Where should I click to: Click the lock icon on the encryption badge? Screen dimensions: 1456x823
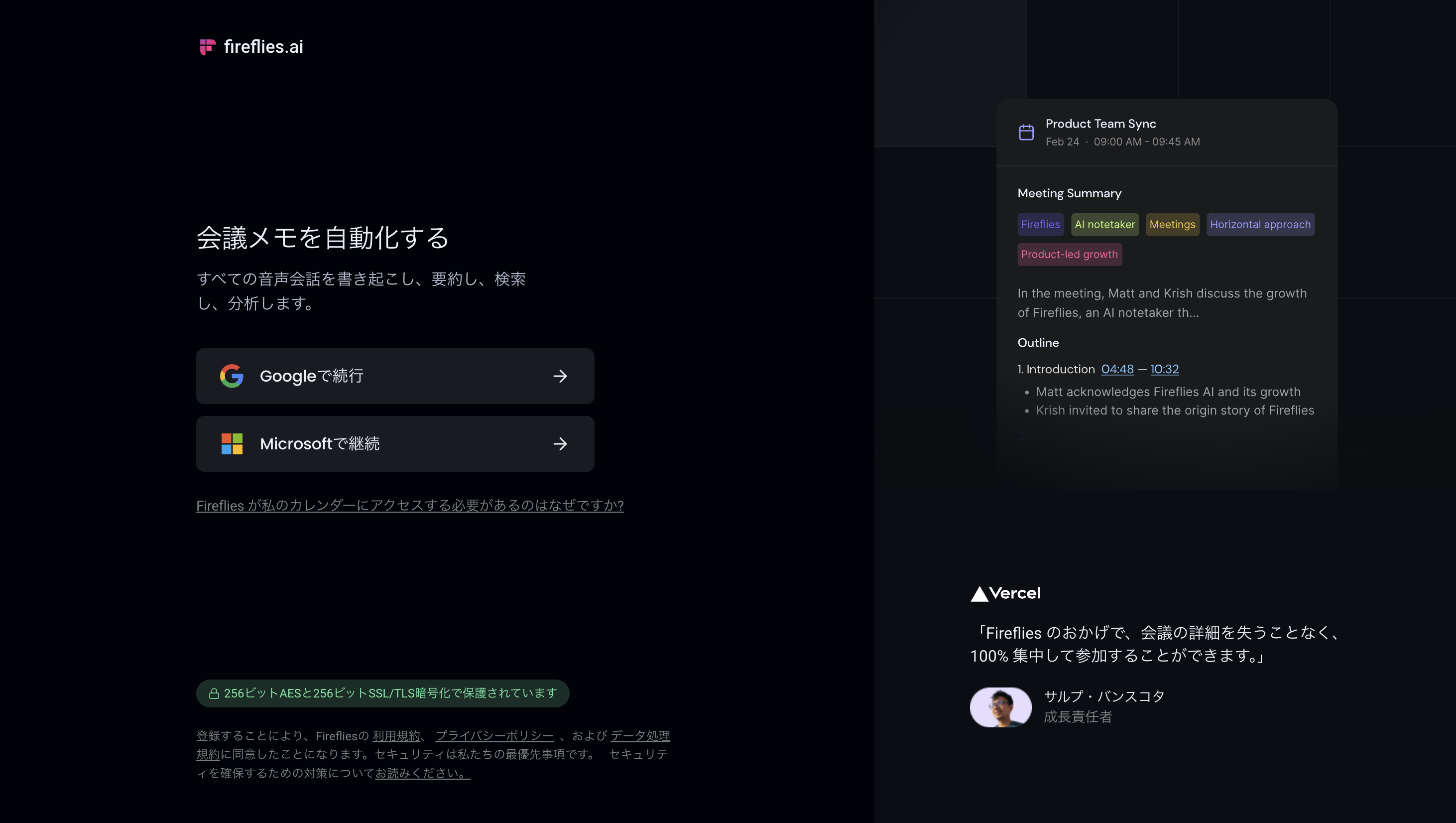tap(214, 692)
